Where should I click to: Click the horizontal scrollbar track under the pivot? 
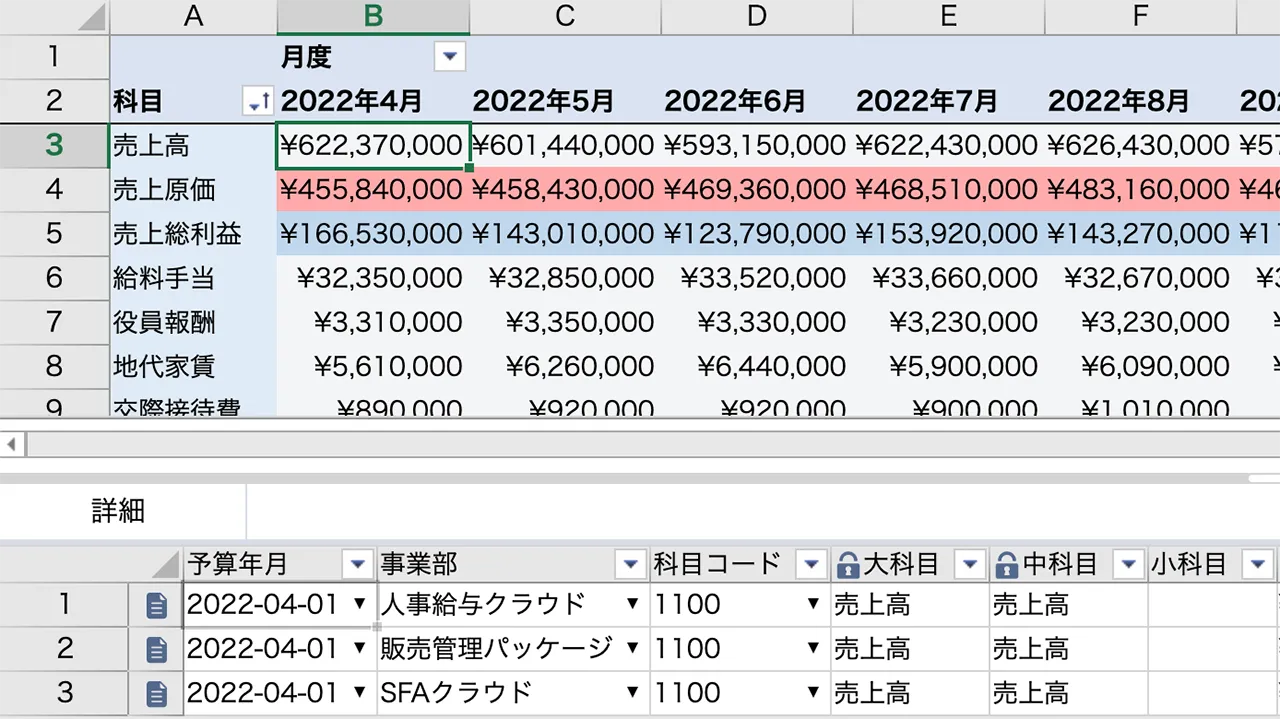tap(640, 444)
